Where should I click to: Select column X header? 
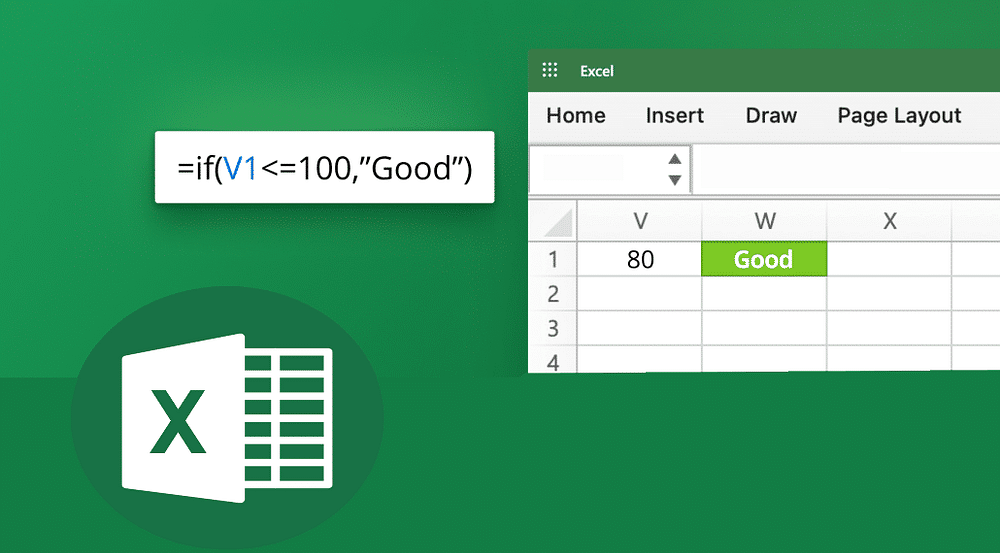(x=889, y=222)
